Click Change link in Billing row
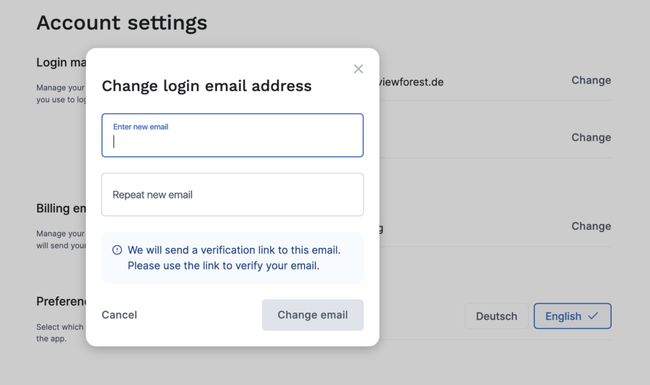 click(x=591, y=226)
